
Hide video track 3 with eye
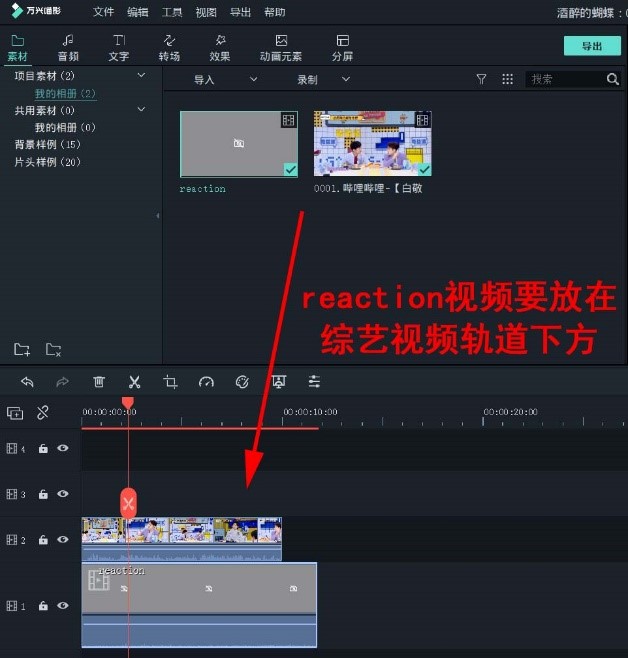[63, 494]
